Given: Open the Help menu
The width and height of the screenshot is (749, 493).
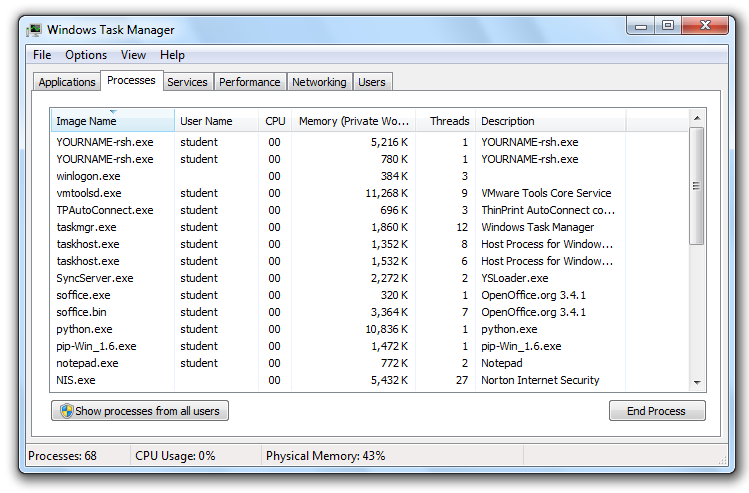Looking at the screenshot, I should click(172, 55).
